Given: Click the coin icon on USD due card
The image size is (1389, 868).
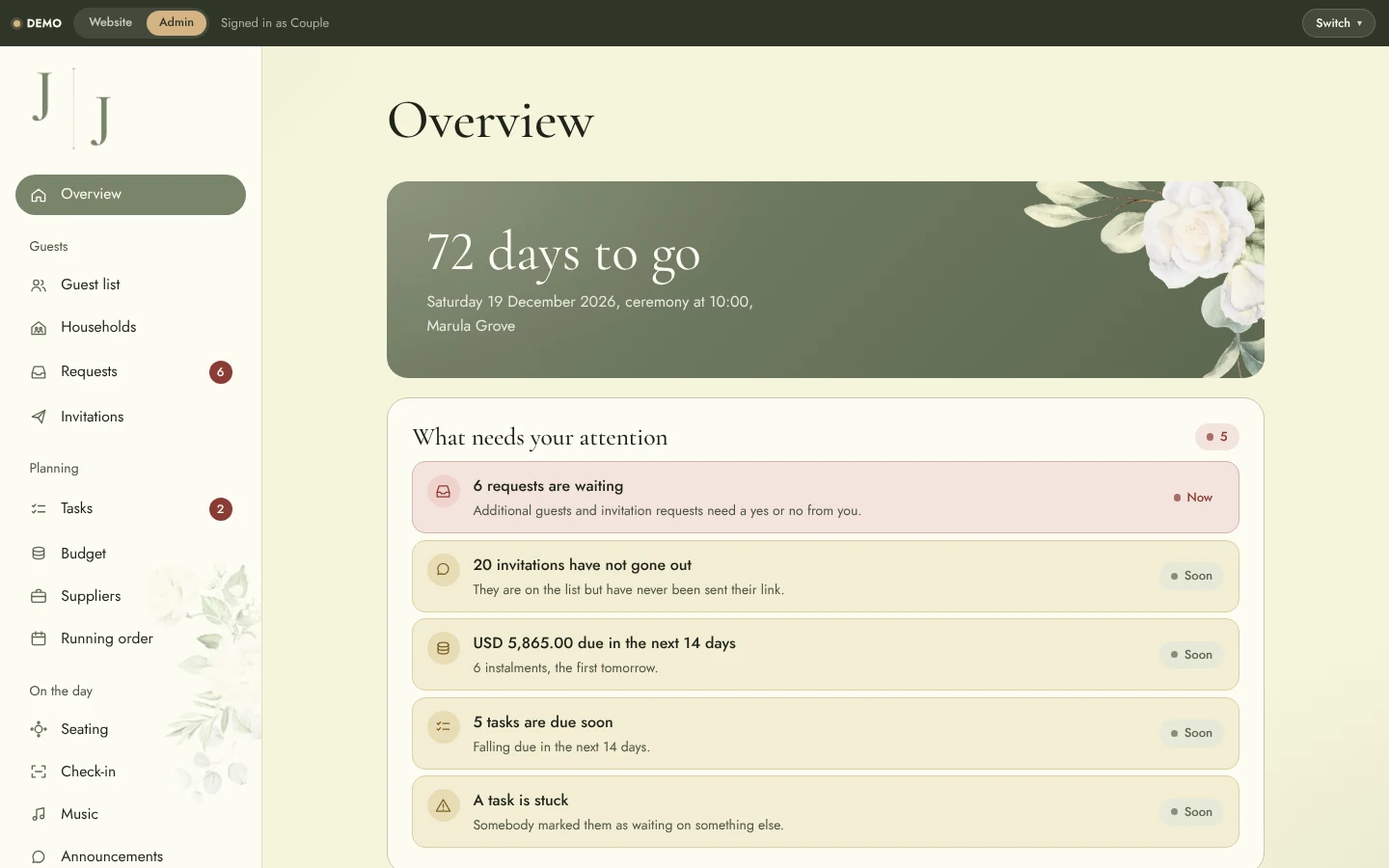Looking at the screenshot, I should pyautogui.click(x=443, y=648).
